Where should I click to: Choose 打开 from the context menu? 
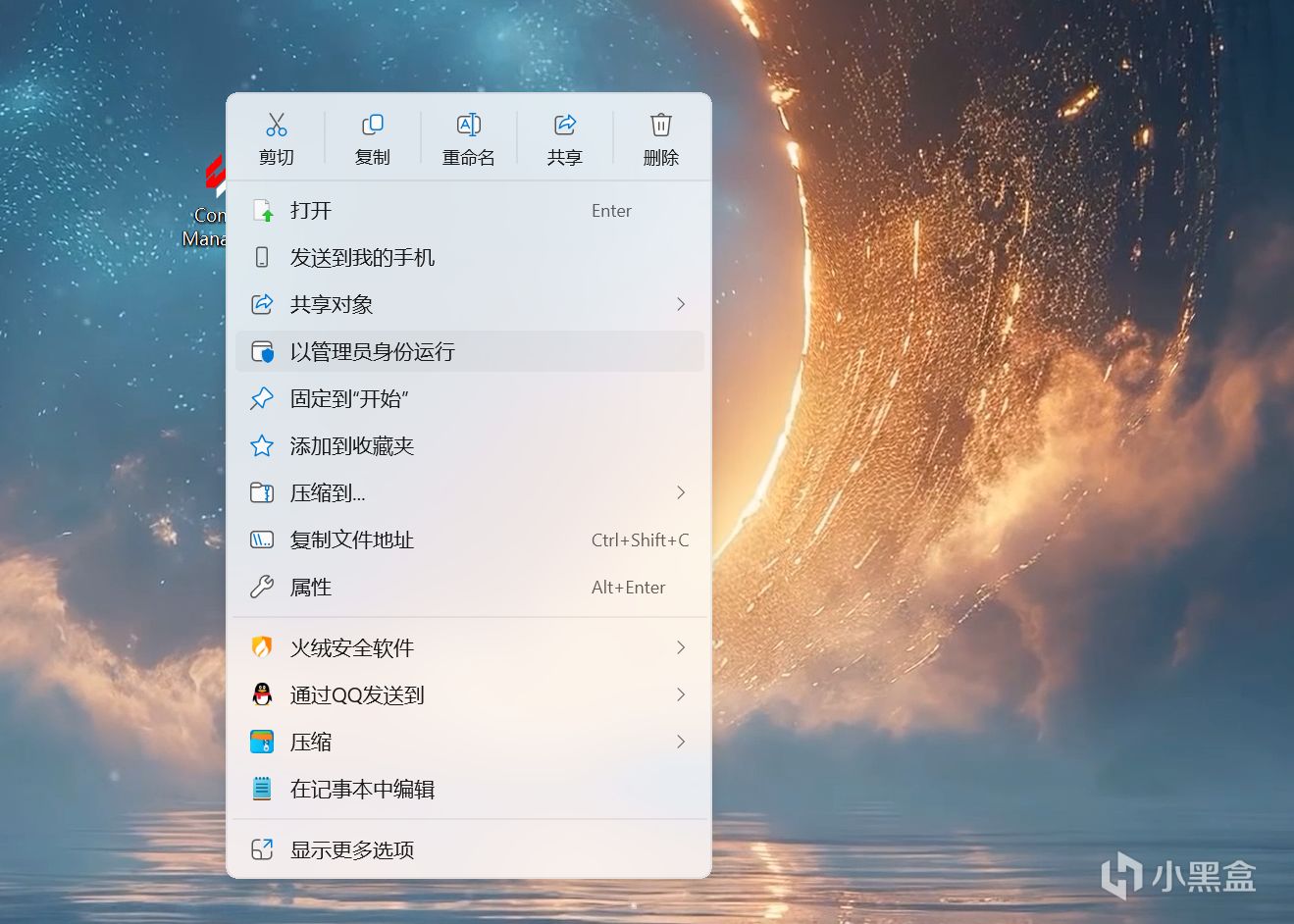coord(470,211)
